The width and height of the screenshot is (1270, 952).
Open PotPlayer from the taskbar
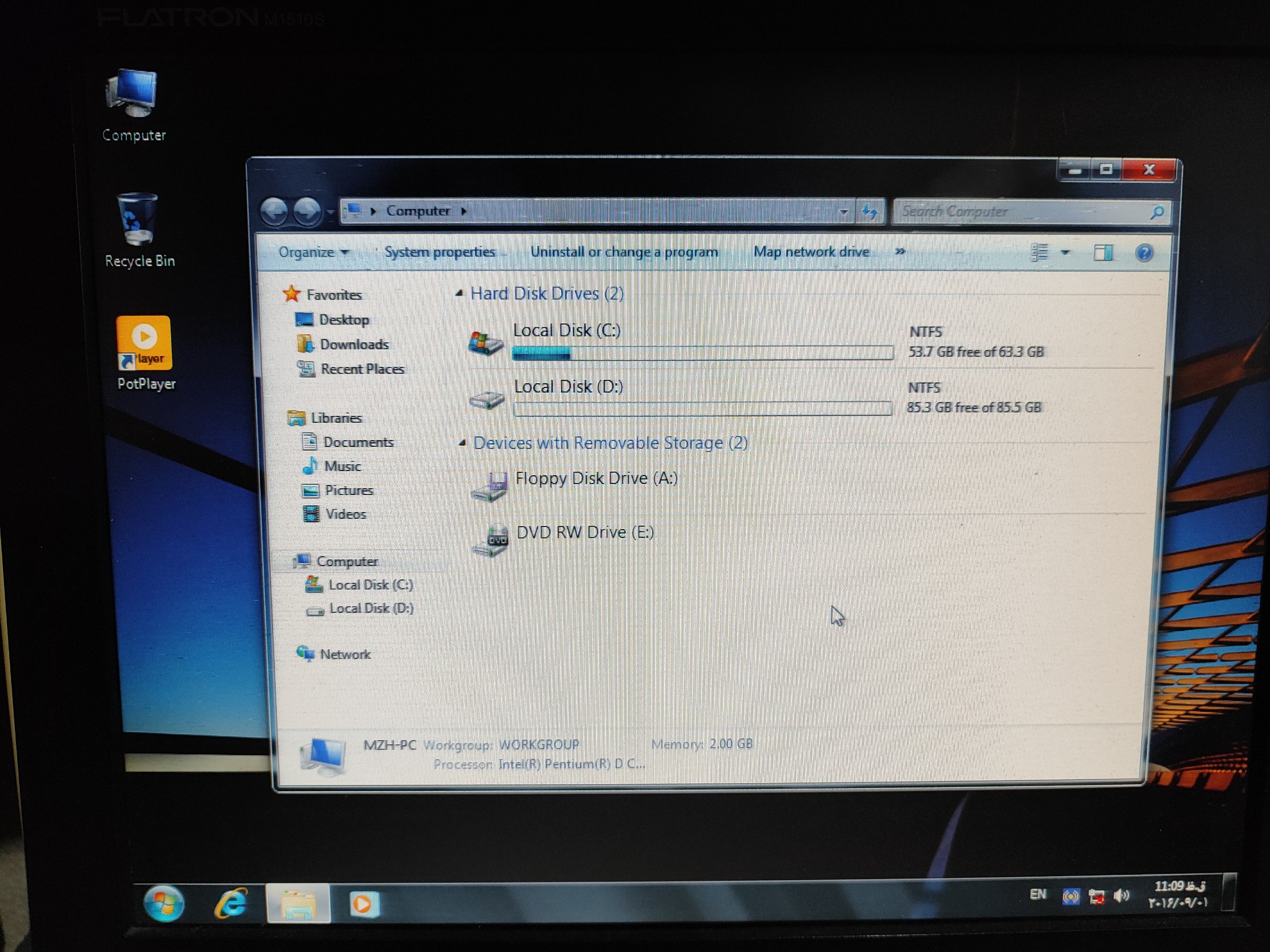click(x=364, y=904)
